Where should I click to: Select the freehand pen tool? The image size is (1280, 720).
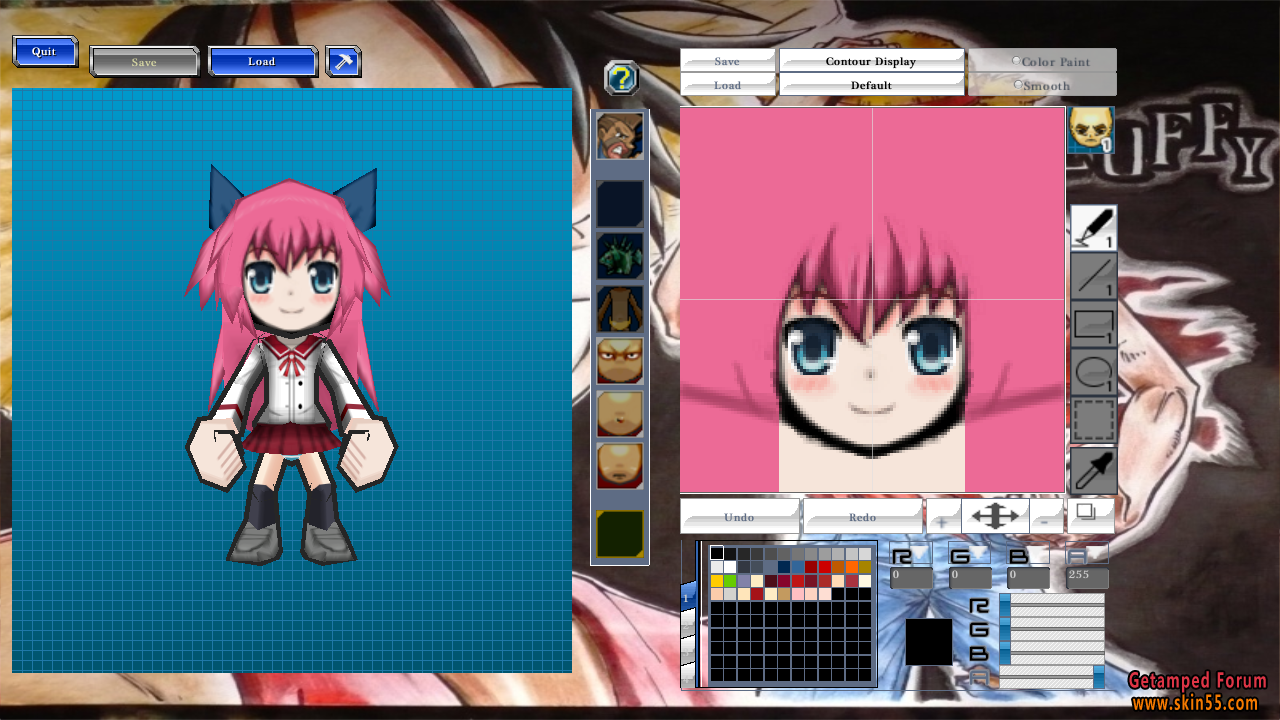(1093, 227)
